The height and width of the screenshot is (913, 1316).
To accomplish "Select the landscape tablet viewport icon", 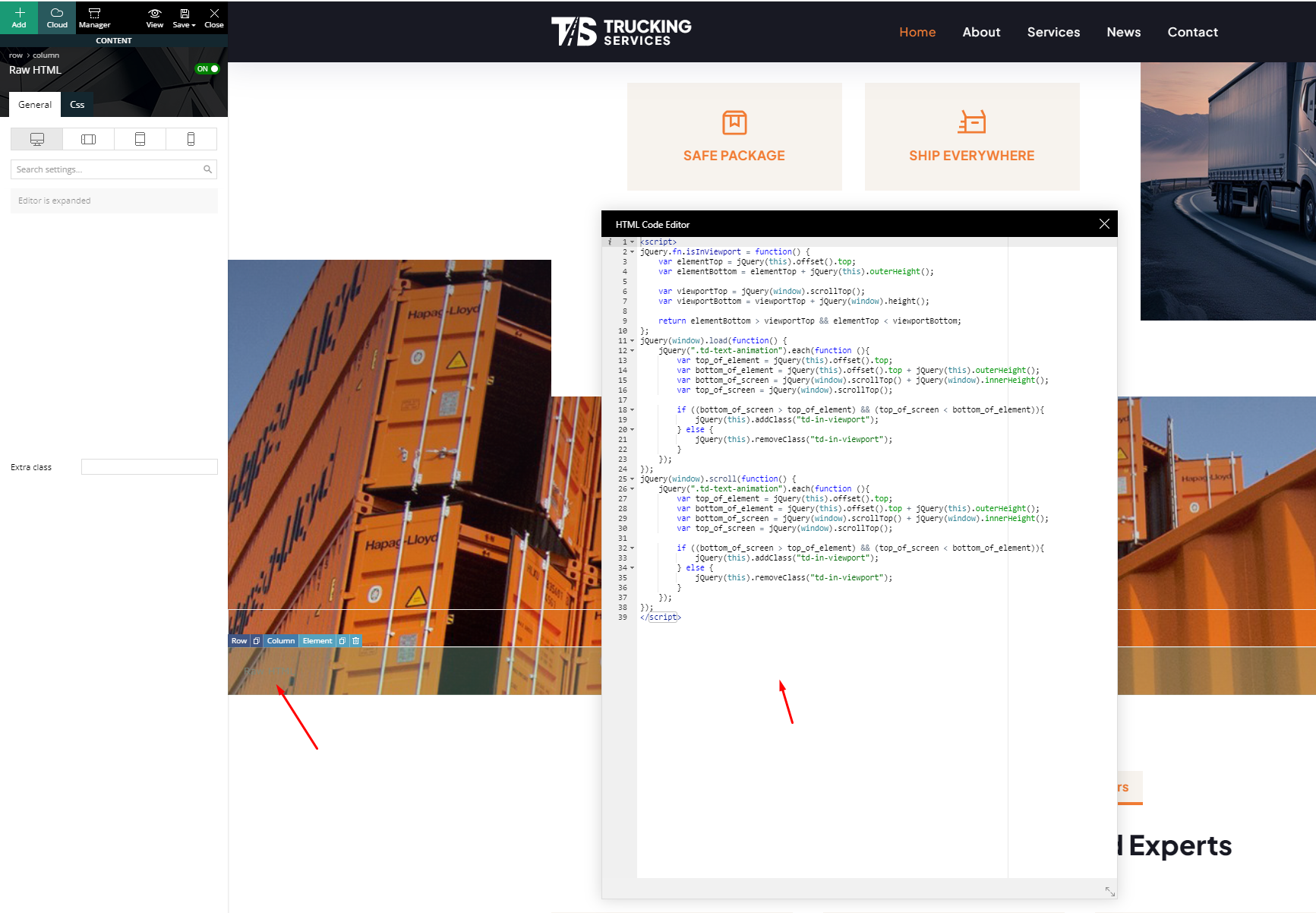I will (x=88, y=139).
